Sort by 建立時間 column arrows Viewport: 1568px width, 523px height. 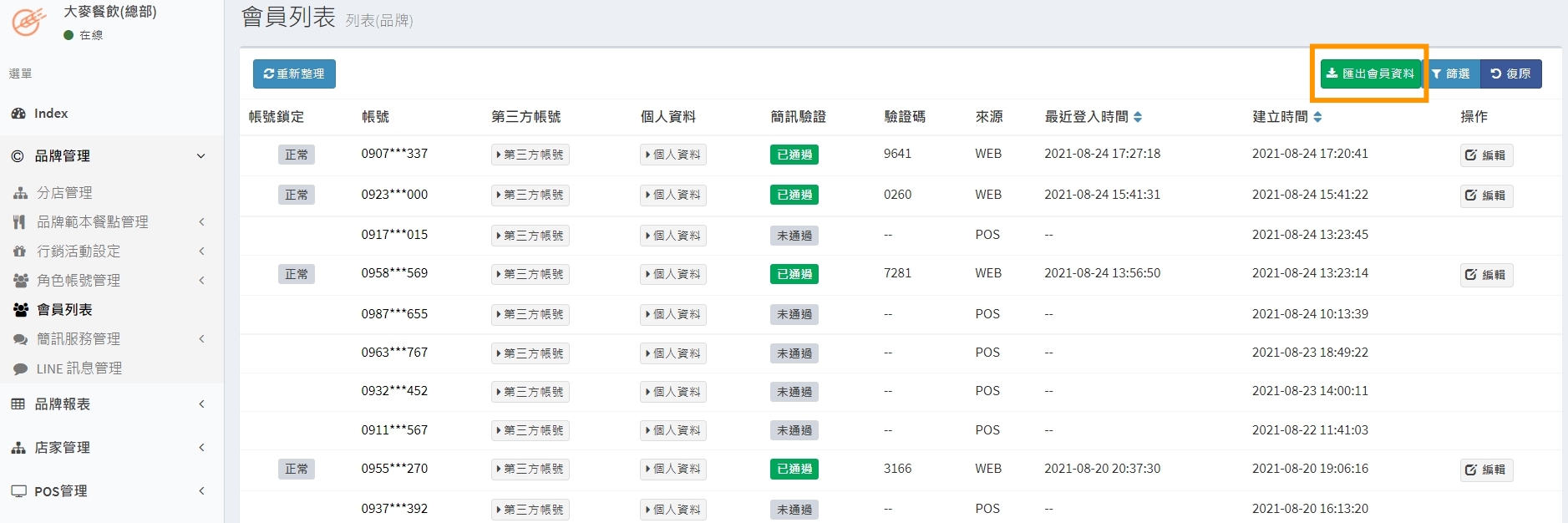(x=1317, y=117)
